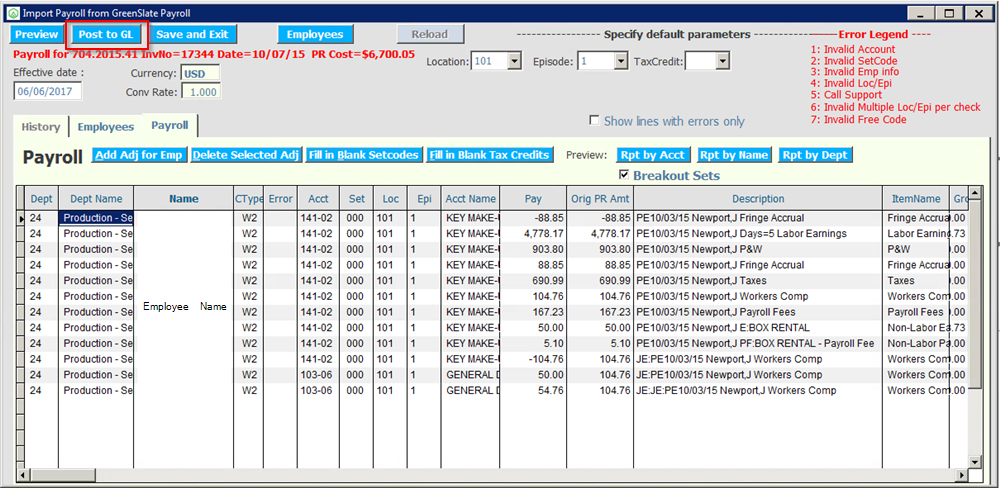The height and width of the screenshot is (488, 1000).
Task: Uncheck the Breakout Sets checkbox
Action: tap(624, 175)
